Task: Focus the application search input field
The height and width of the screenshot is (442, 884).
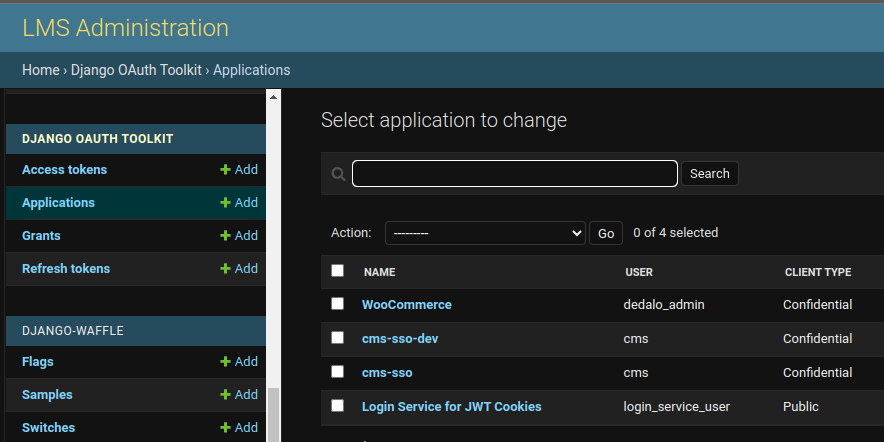Action: 515,174
